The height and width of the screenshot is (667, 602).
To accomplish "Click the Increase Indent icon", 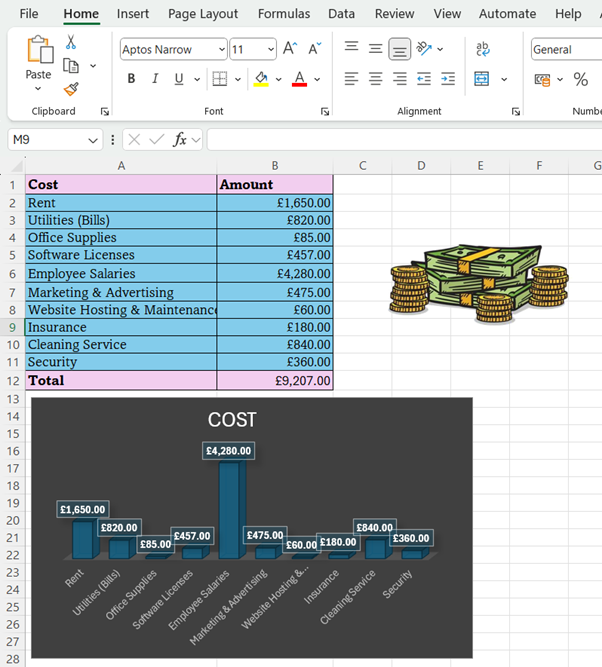I will [448, 79].
